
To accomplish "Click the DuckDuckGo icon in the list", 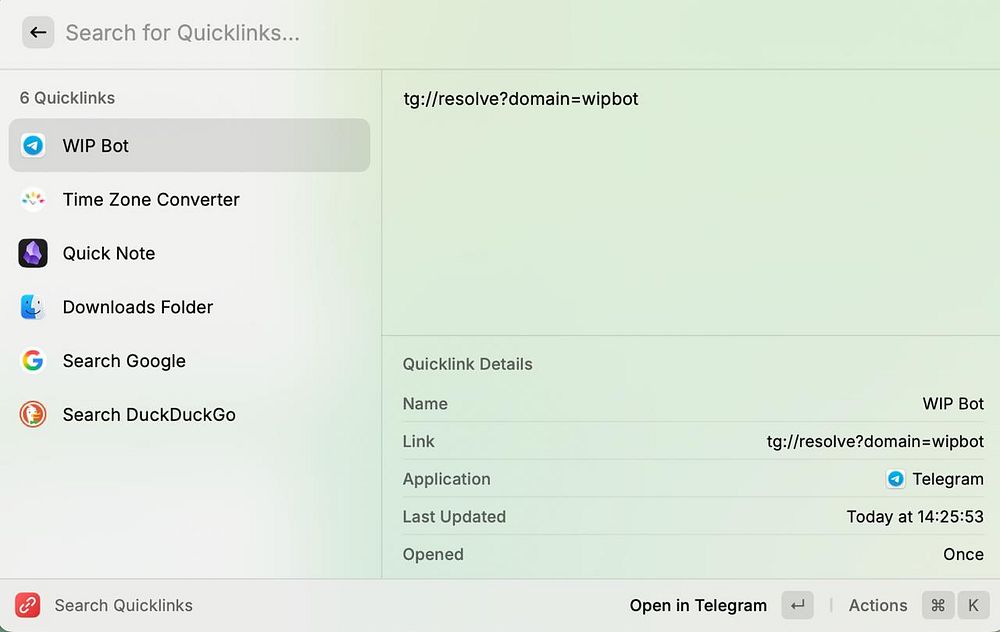I will [x=33, y=415].
